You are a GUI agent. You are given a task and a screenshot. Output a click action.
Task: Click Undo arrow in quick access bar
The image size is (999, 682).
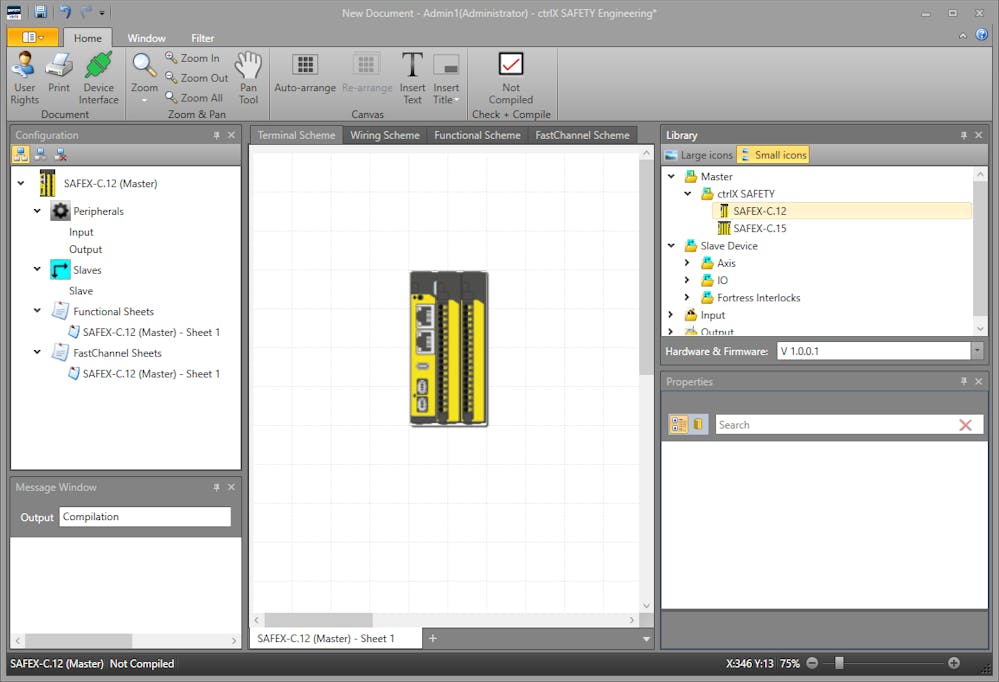pos(65,11)
